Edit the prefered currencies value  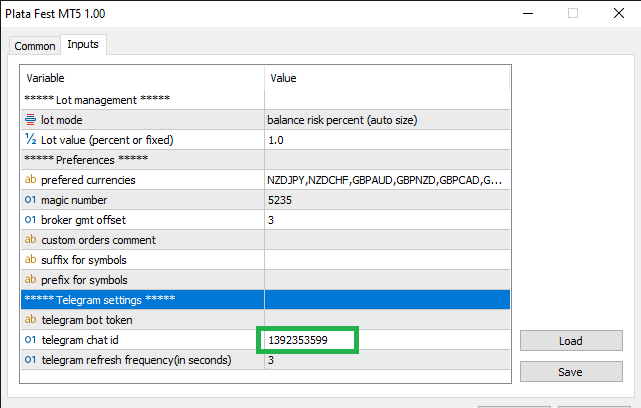click(x=387, y=180)
